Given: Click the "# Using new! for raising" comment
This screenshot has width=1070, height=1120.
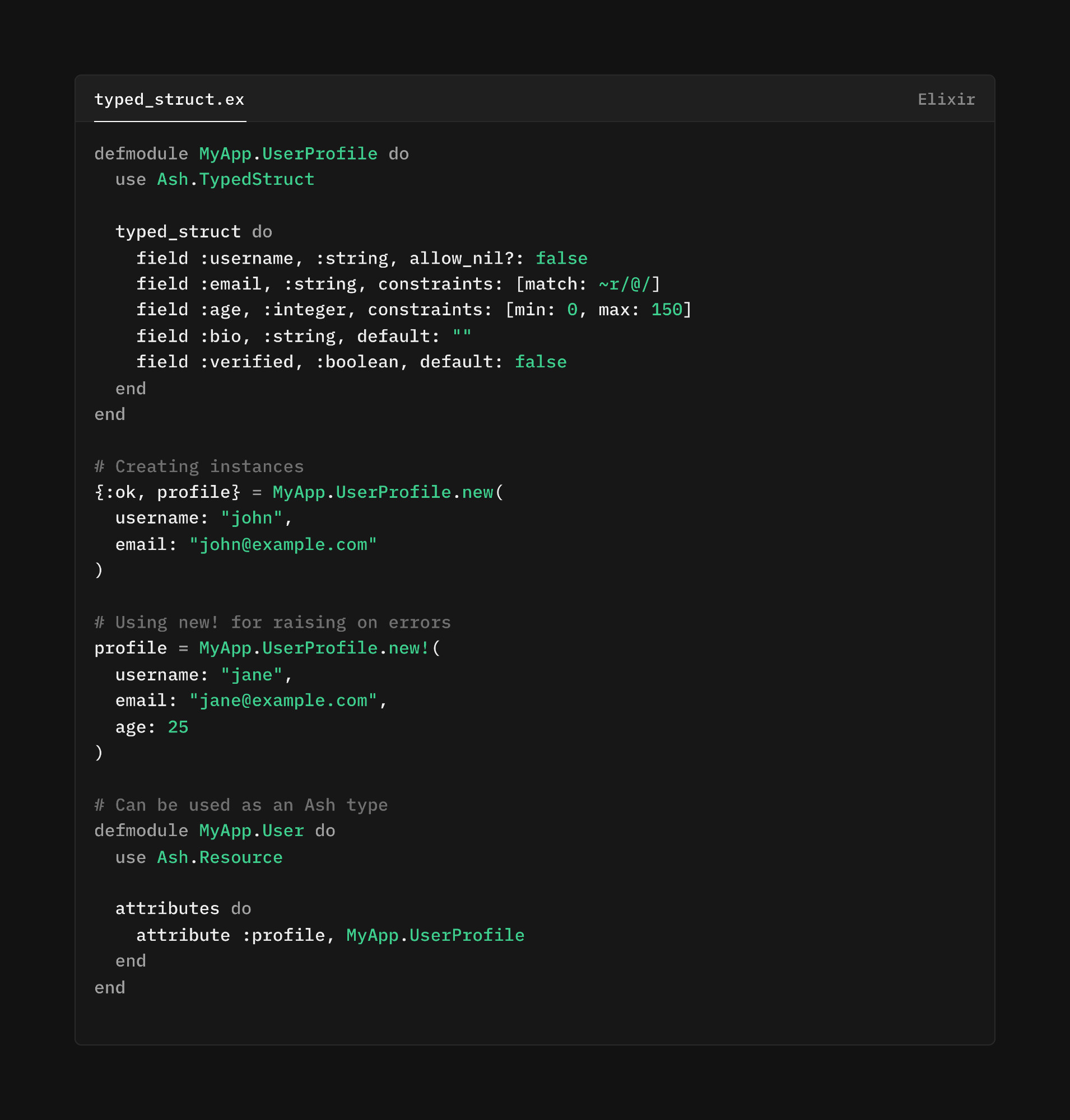Looking at the screenshot, I should point(272,622).
